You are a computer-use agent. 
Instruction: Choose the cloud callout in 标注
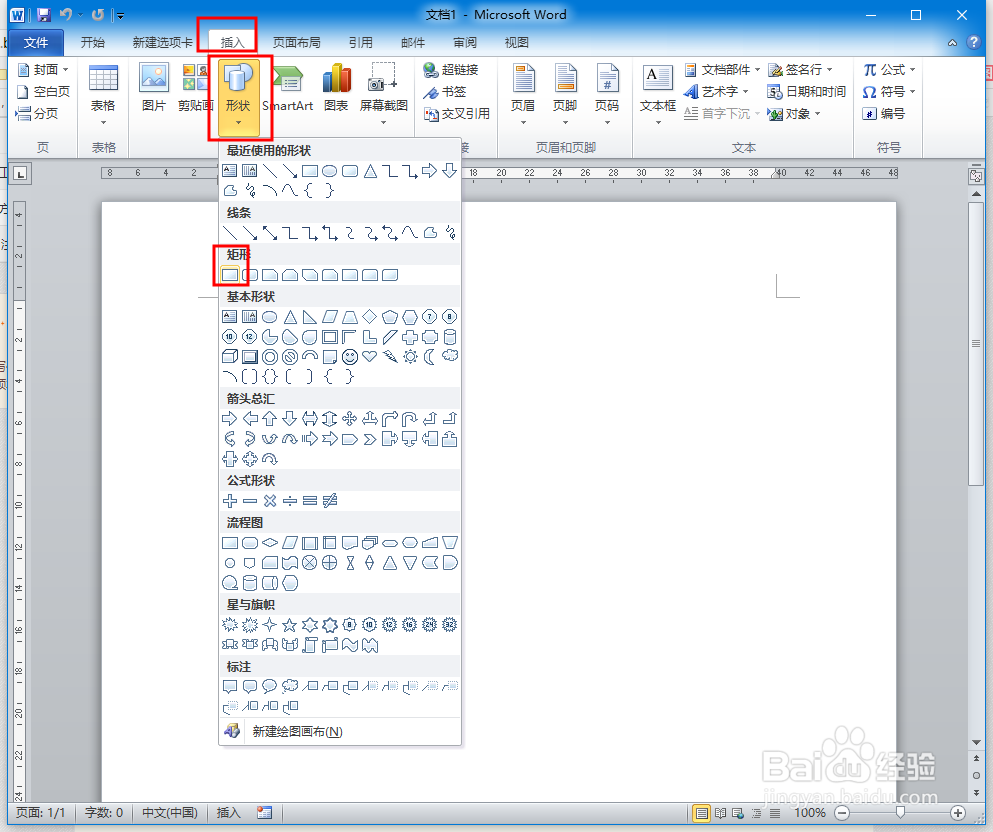click(x=289, y=686)
